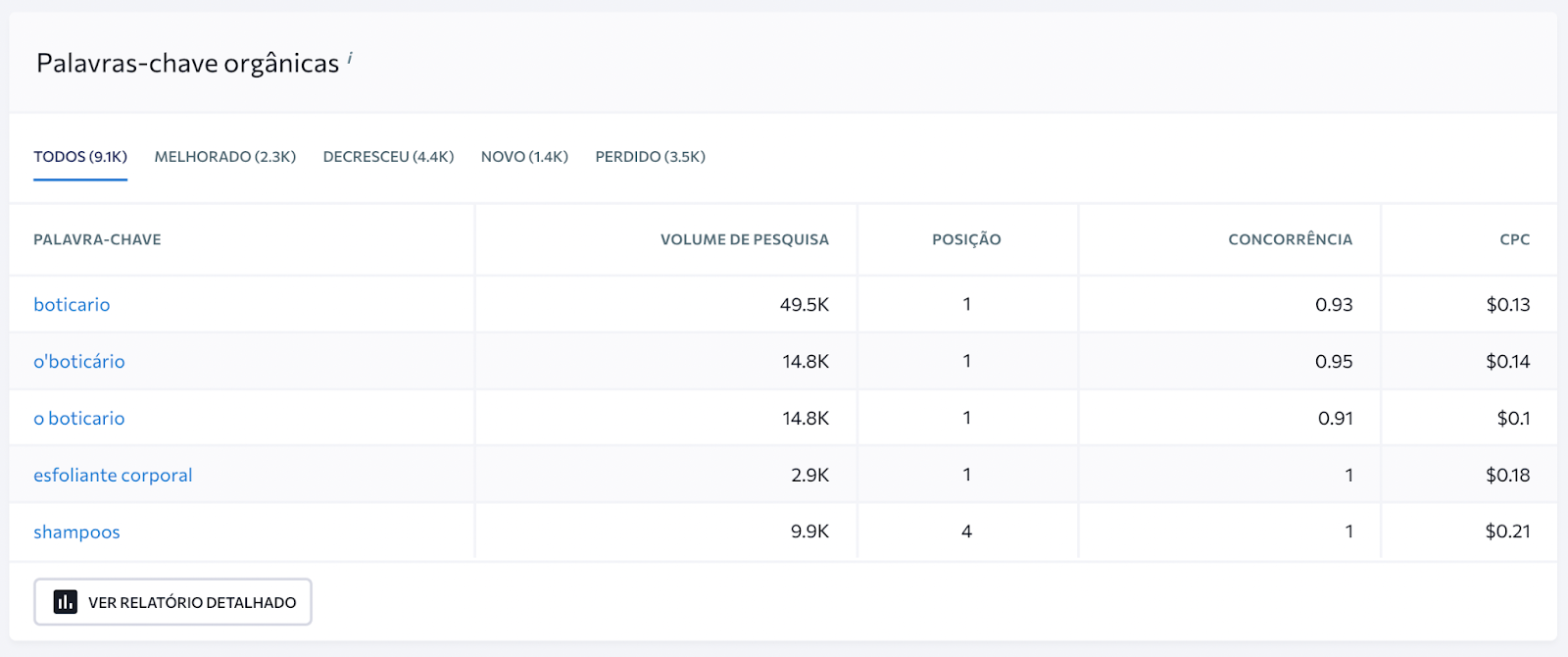View the PERDIDO (3.5K) tab
The width and height of the screenshot is (1568, 657).
651,157
